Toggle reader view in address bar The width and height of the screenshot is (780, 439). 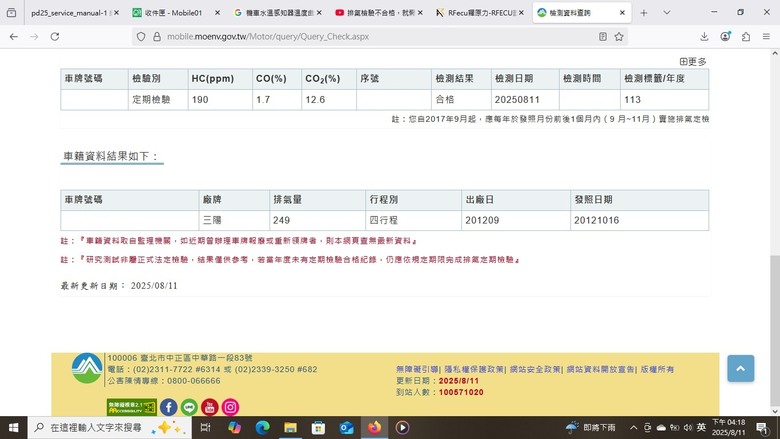602,36
